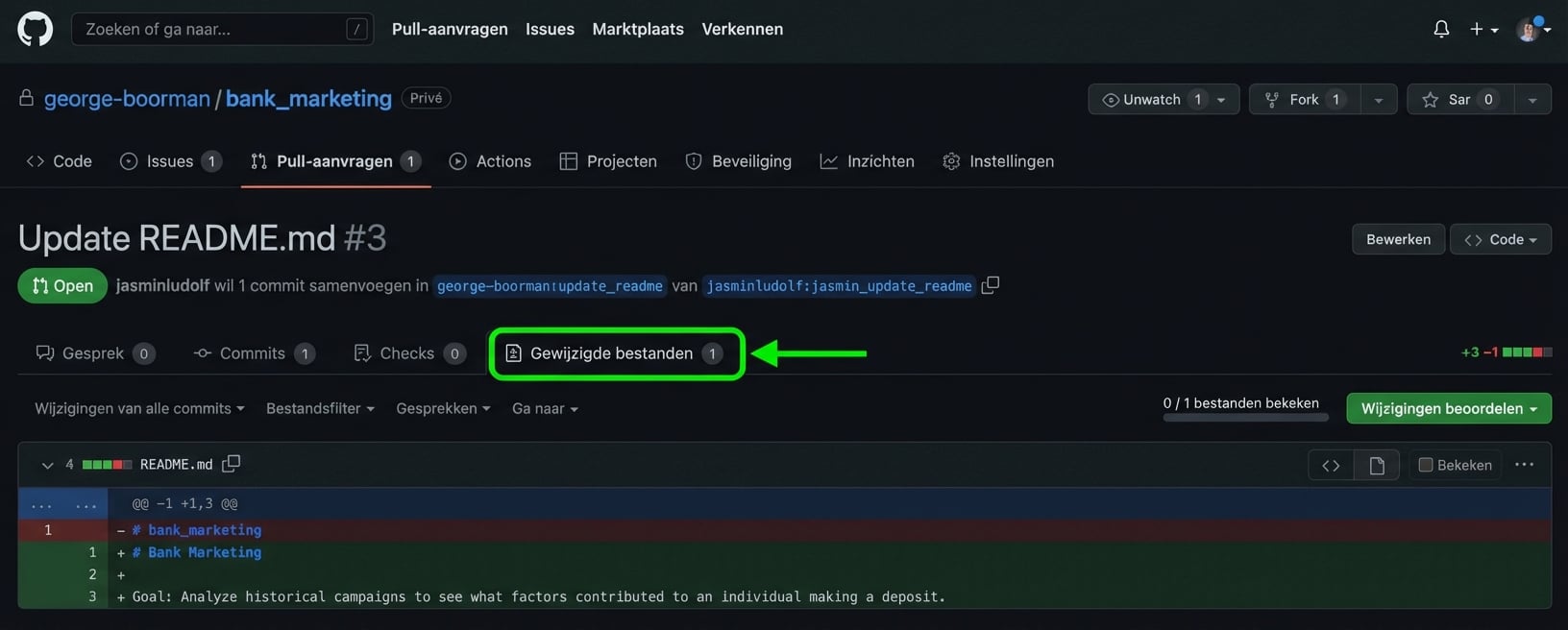The image size is (1568, 630).
Task: Open the Code button dropdown
Action: [1501, 239]
